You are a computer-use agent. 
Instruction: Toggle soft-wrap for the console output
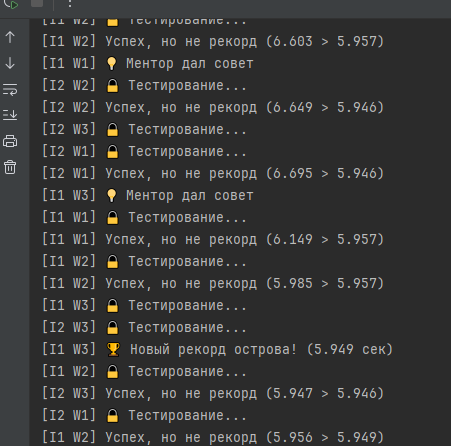(x=10, y=90)
